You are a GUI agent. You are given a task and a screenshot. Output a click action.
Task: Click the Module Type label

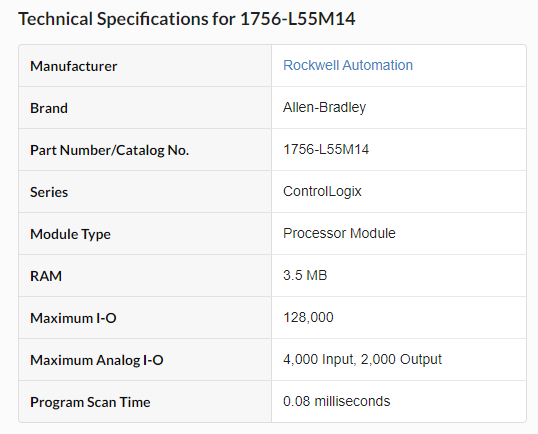click(x=70, y=234)
